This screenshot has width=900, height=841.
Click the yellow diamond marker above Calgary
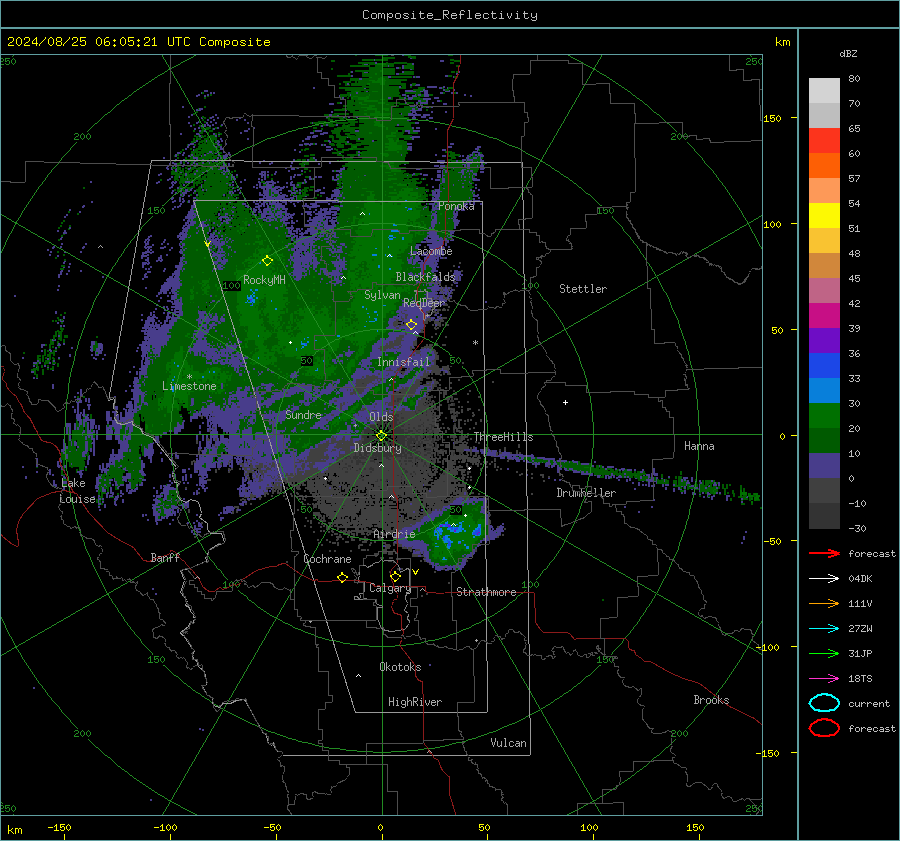pyautogui.click(x=395, y=576)
